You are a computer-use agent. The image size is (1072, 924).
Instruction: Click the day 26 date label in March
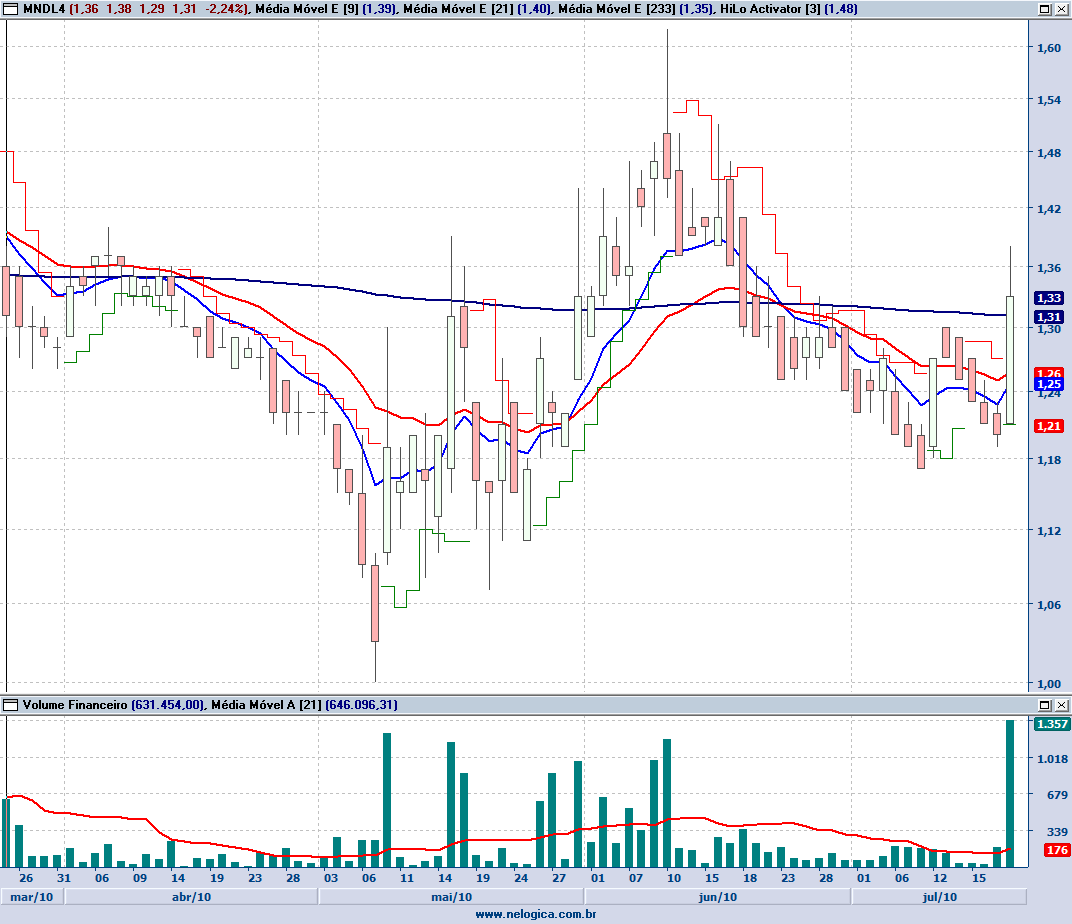point(26,878)
